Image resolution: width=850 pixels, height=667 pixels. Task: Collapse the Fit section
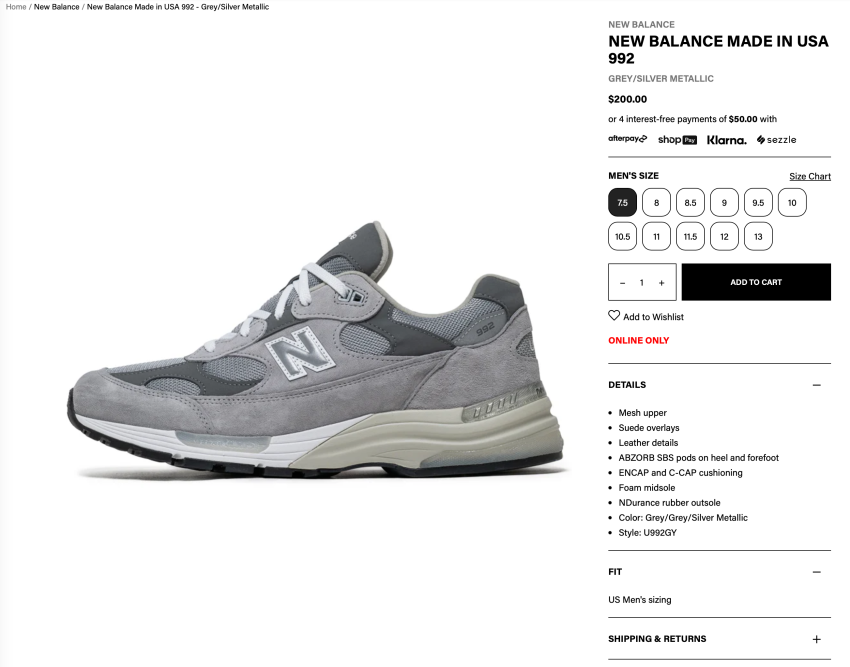click(816, 572)
